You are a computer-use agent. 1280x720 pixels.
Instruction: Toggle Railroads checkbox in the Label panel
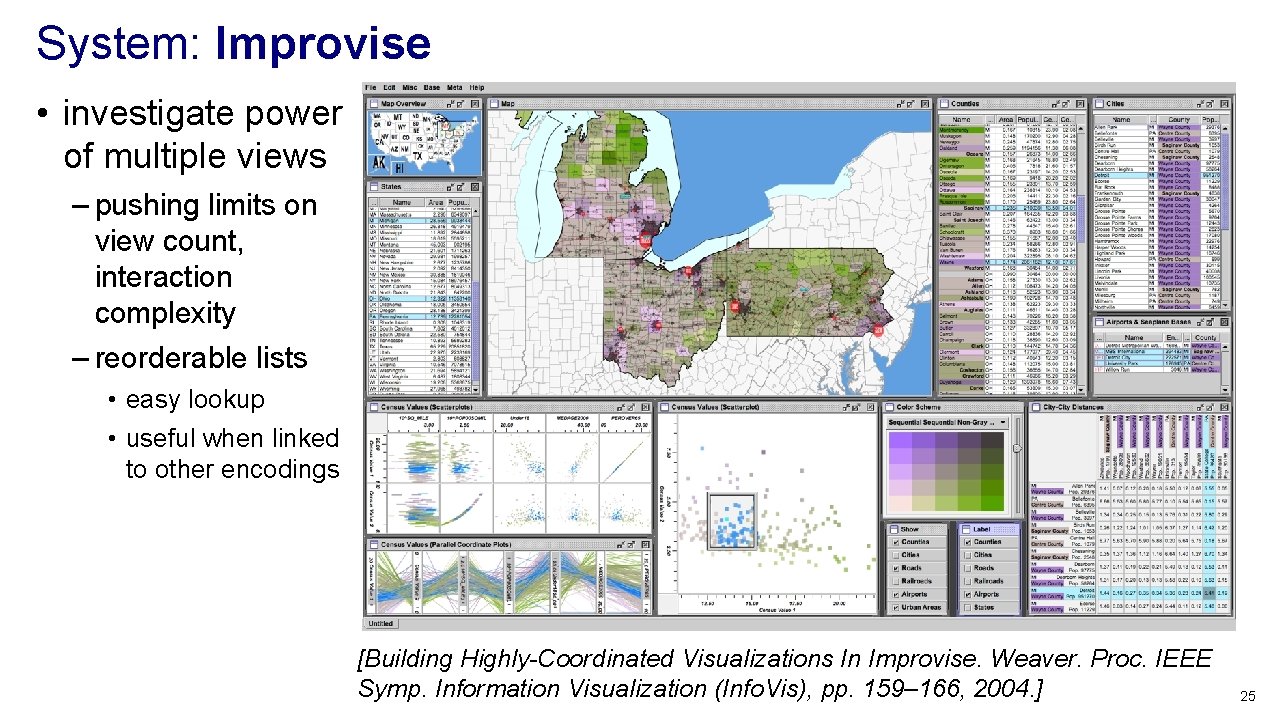tap(966, 582)
